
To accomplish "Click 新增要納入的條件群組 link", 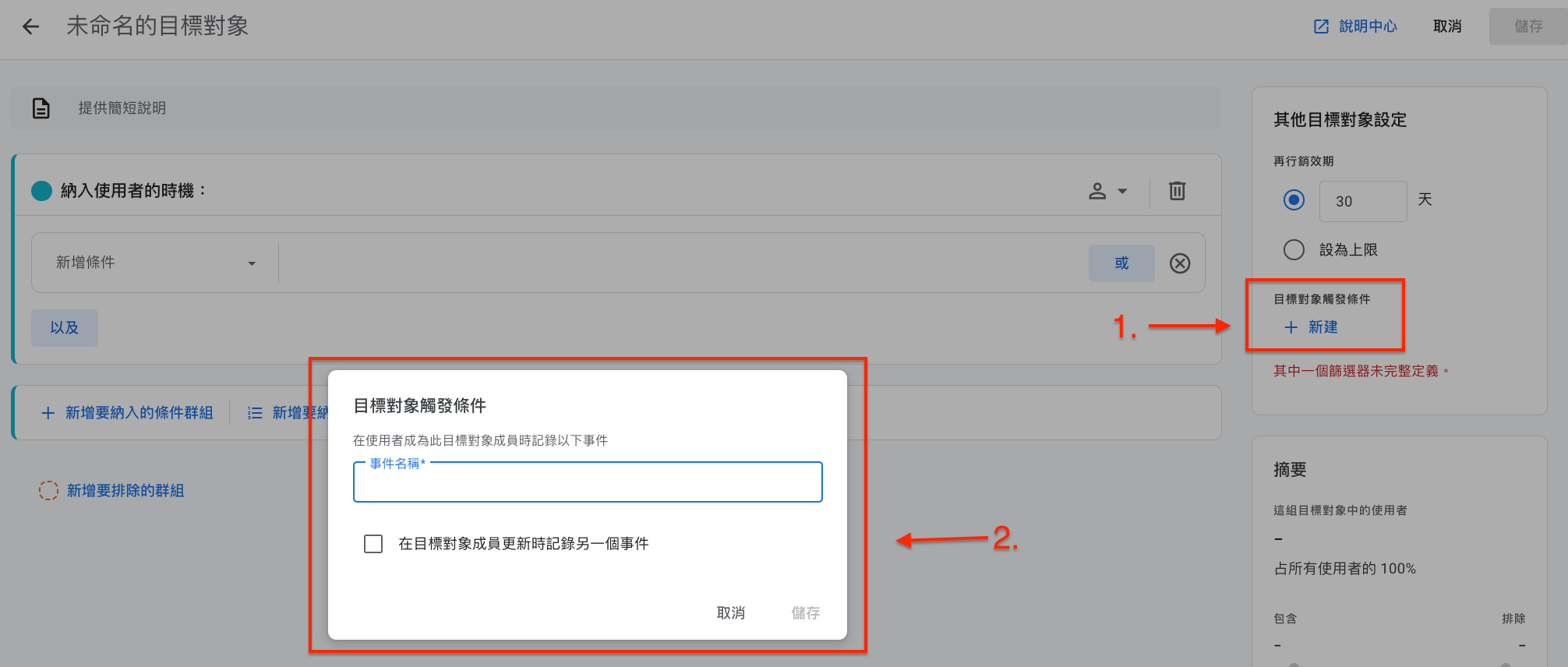I will (127, 413).
